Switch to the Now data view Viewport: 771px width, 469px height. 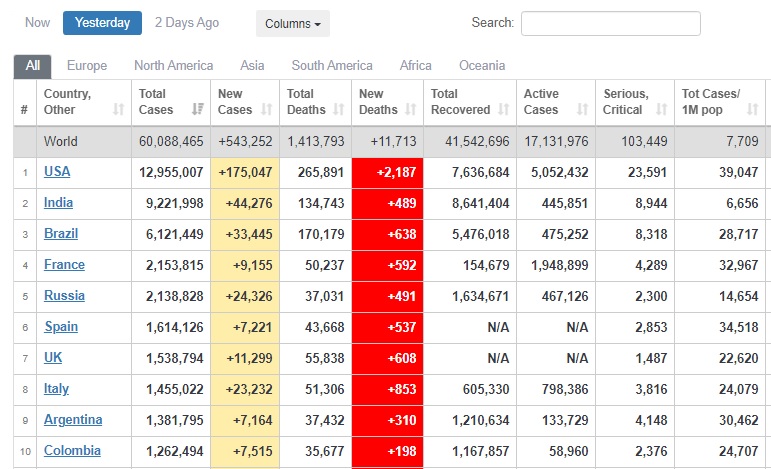37,23
